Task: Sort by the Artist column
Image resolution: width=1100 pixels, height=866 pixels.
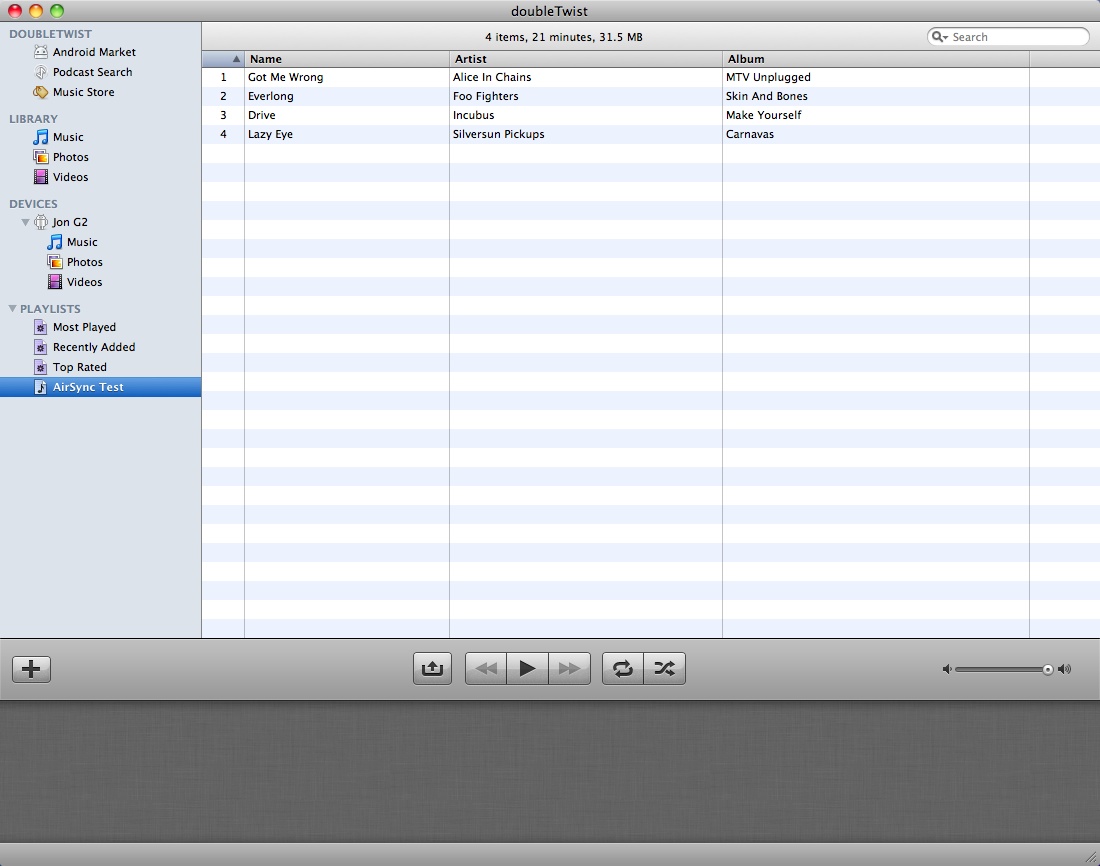Action: tap(586, 59)
